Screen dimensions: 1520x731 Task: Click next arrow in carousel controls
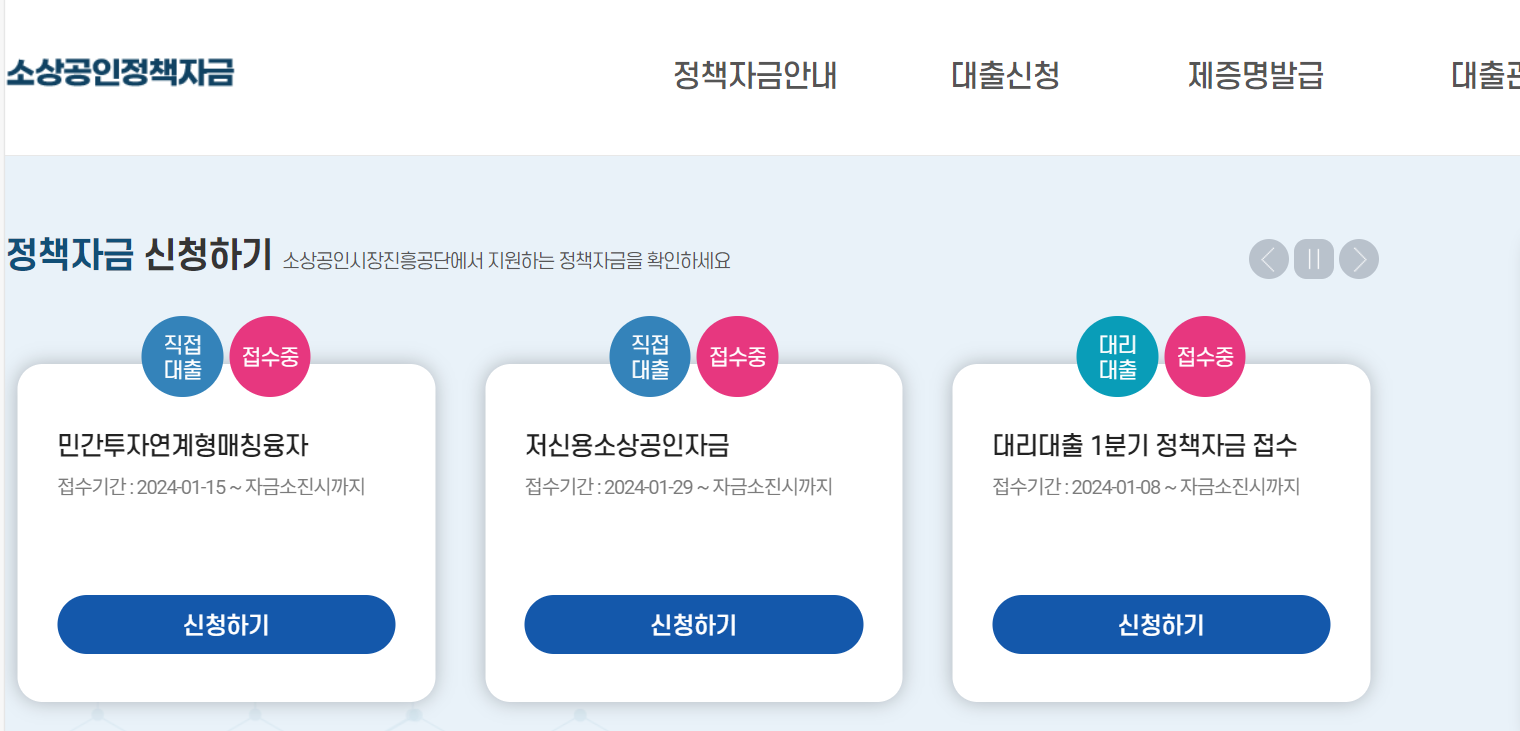point(1358,259)
